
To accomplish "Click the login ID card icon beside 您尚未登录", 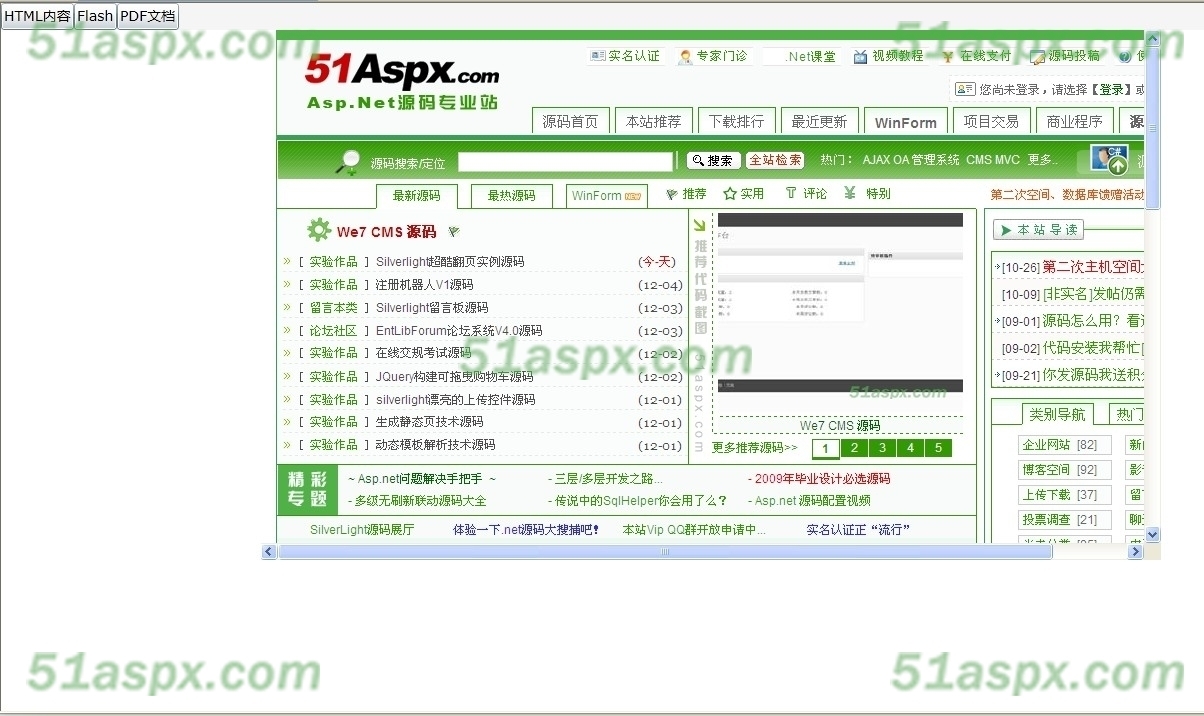I will [x=965, y=89].
